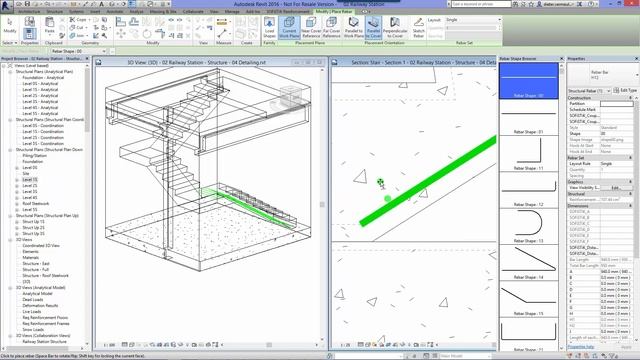Expand the Select panel dropdown
640x360 pixels.
pos(10,43)
